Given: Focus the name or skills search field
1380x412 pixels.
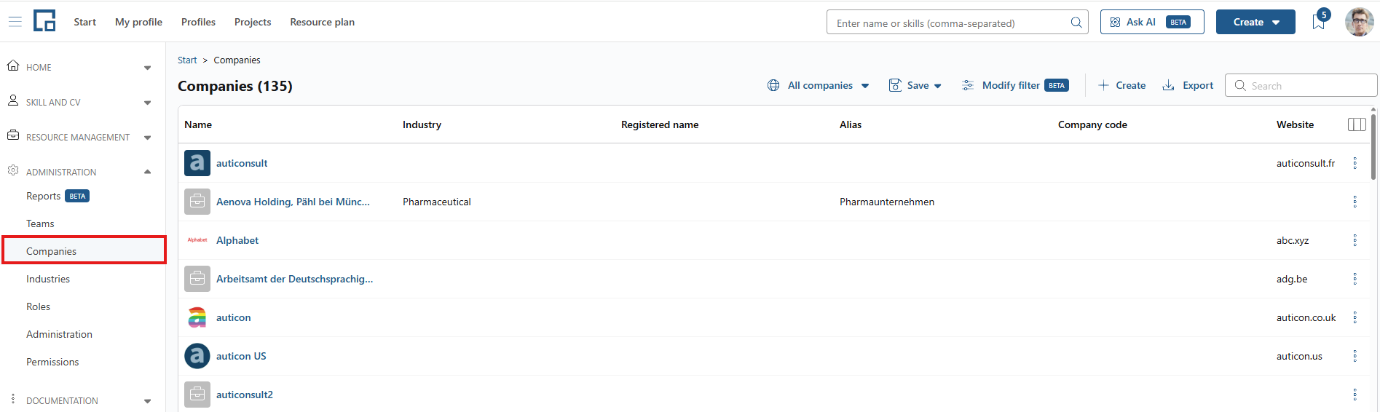Looking at the screenshot, I should pos(957,22).
